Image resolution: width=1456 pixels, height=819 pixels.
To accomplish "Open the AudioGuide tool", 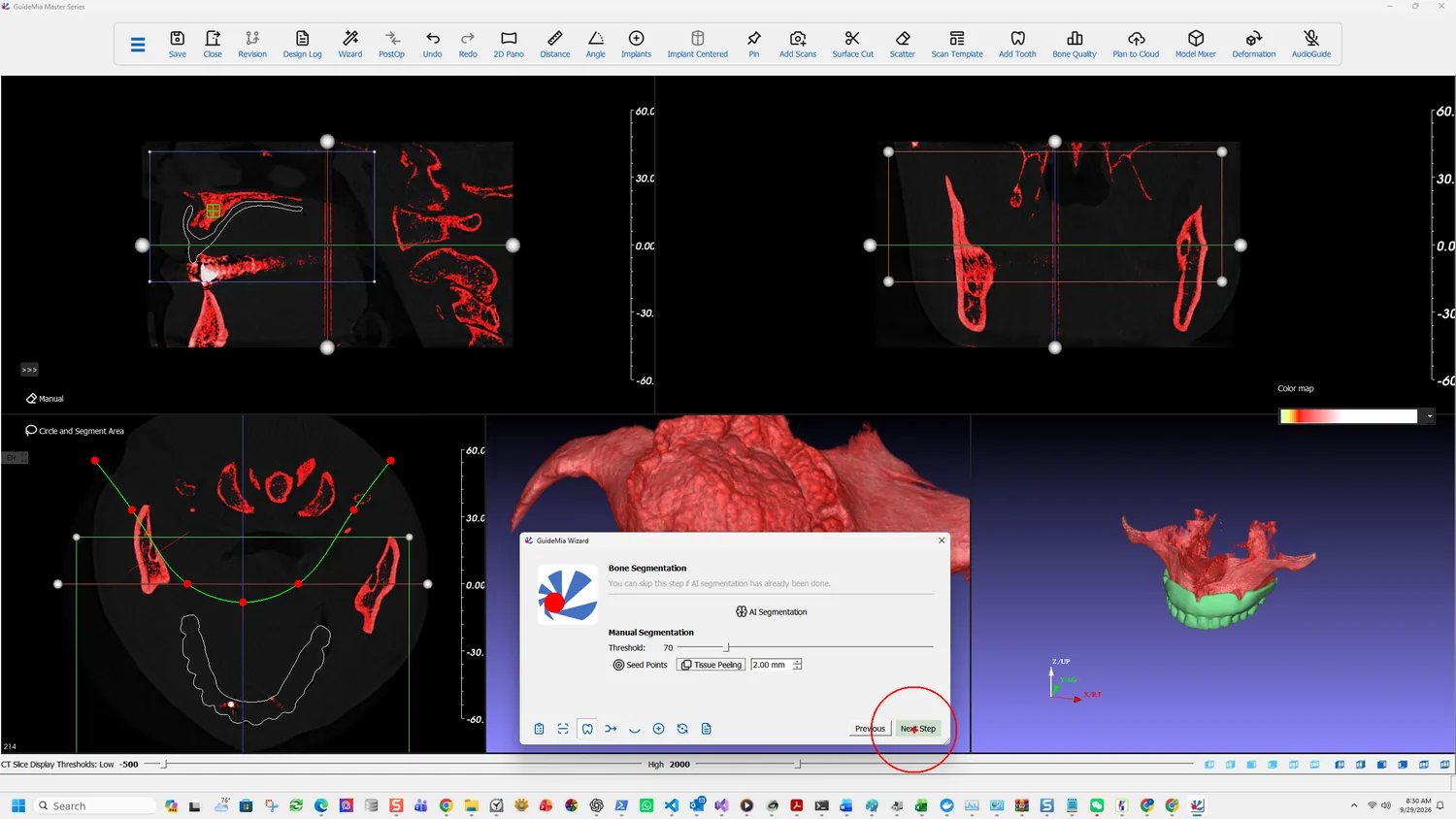I will [x=1311, y=44].
